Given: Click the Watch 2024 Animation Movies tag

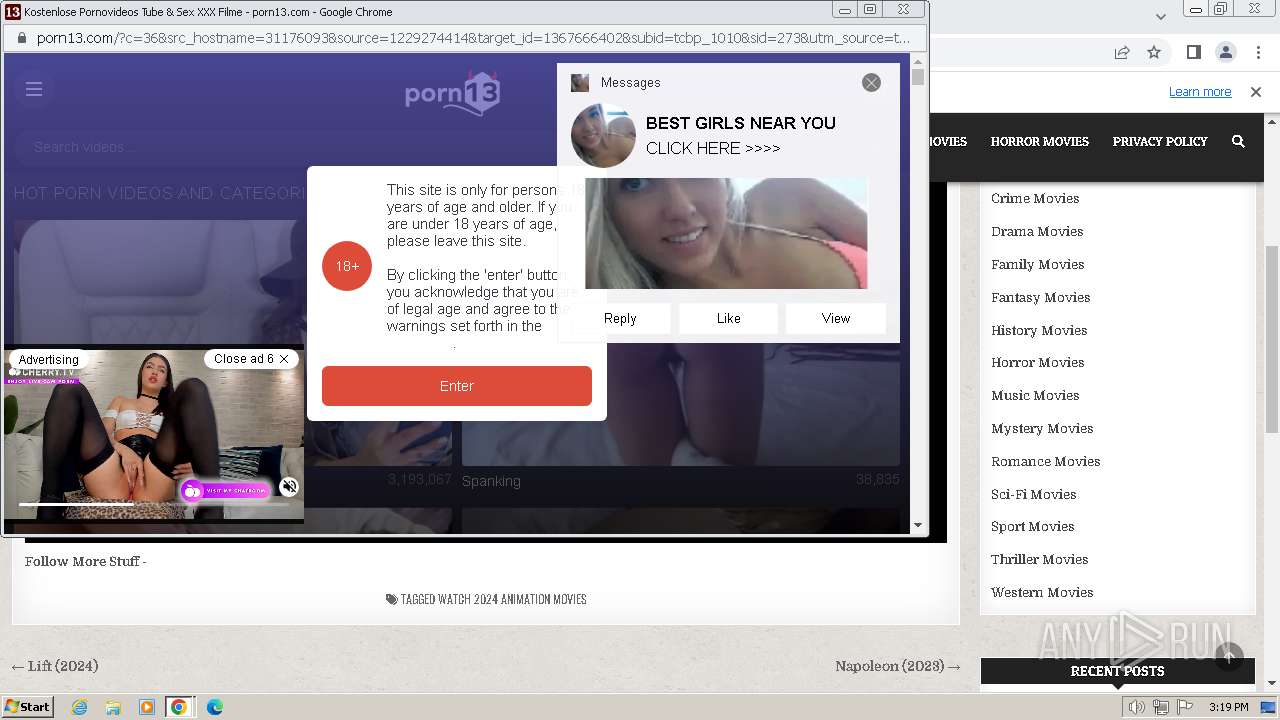Looking at the screenshot, I should click(512, 600).
